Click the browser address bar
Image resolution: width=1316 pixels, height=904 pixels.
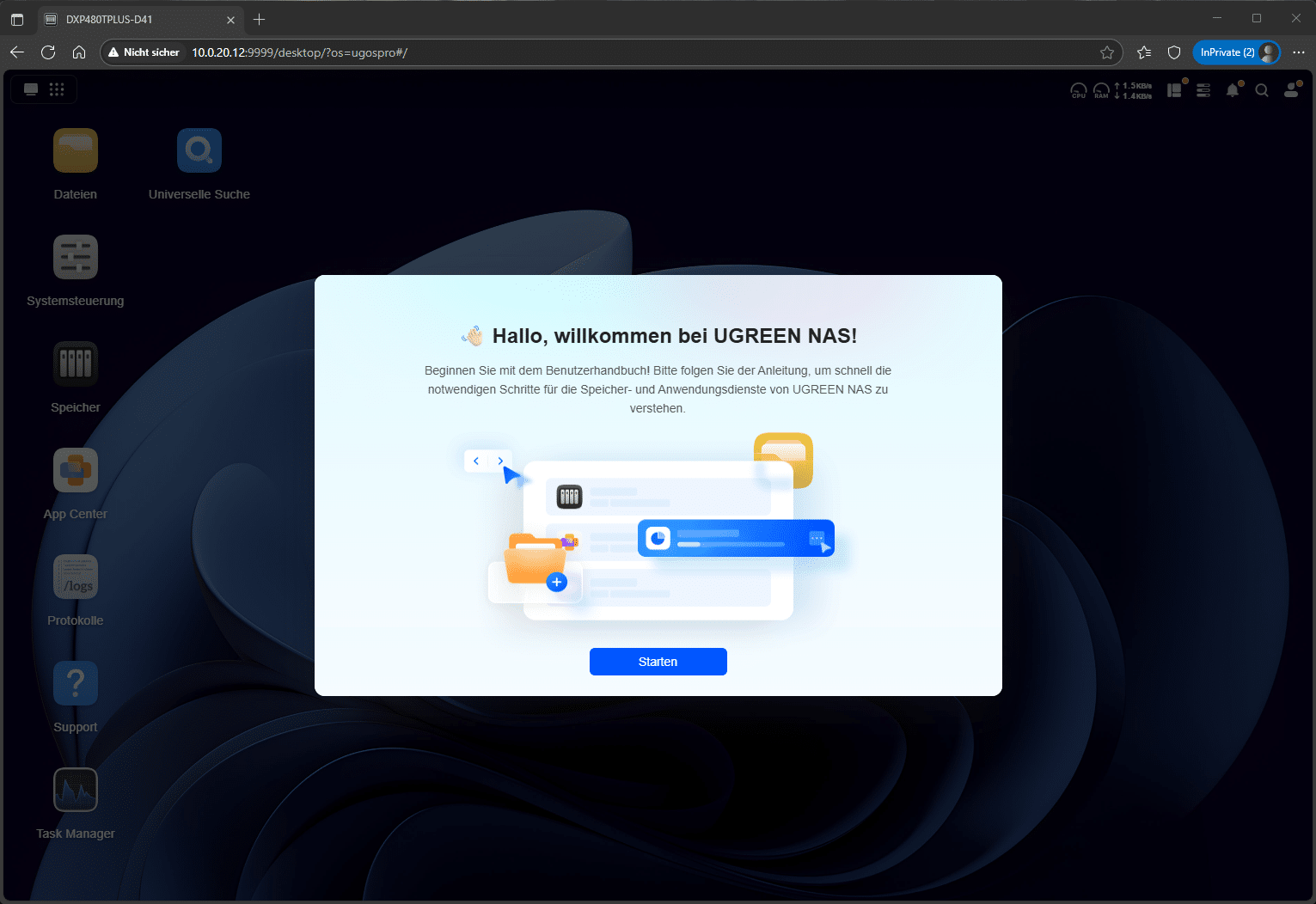[x=602, y=52]
